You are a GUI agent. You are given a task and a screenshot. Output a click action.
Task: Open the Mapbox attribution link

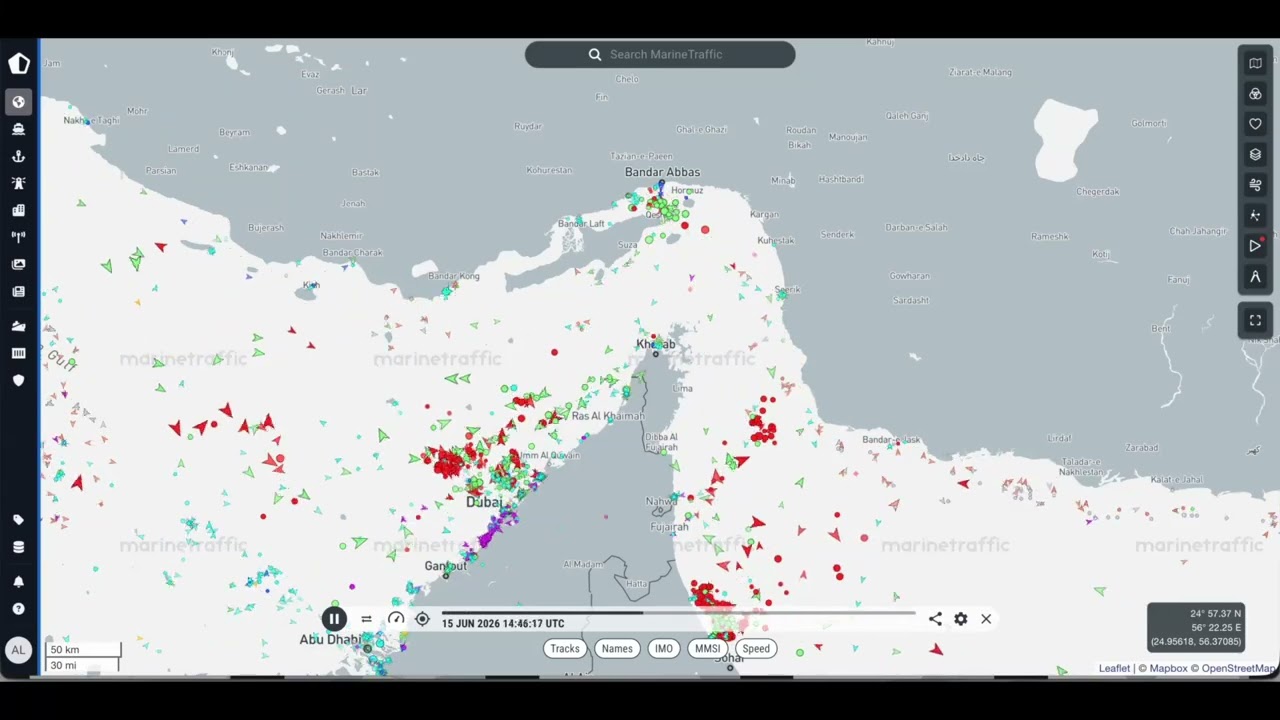pyautogui.click(x=1168, y=669)
